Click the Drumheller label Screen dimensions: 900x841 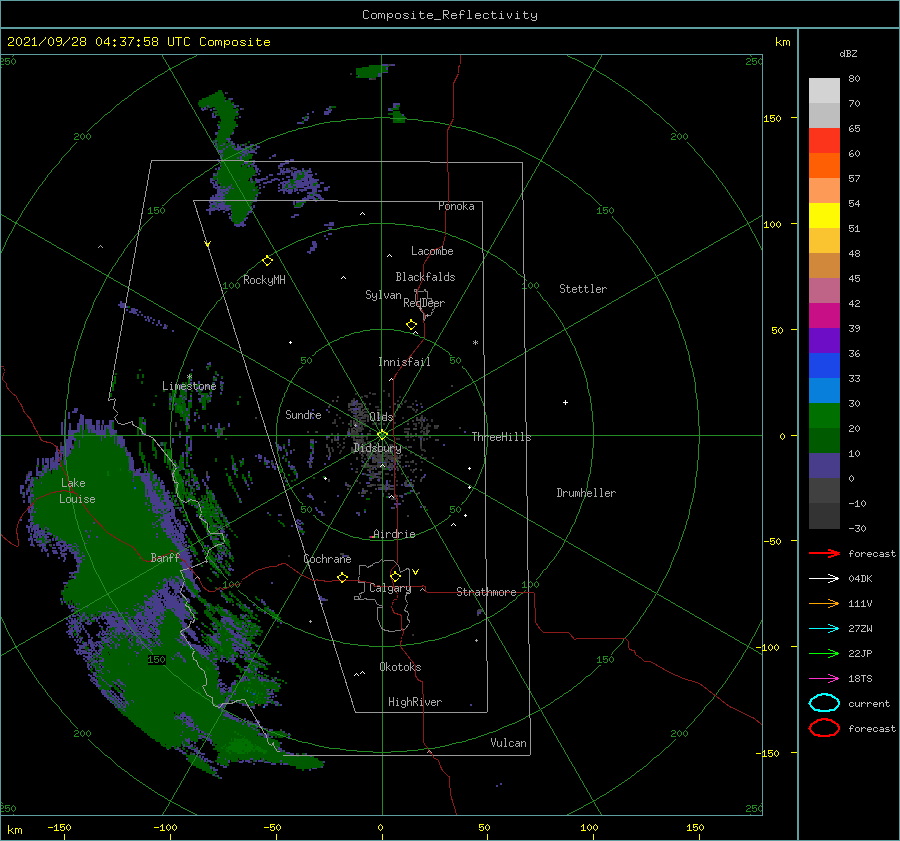(x=586, y=493)
